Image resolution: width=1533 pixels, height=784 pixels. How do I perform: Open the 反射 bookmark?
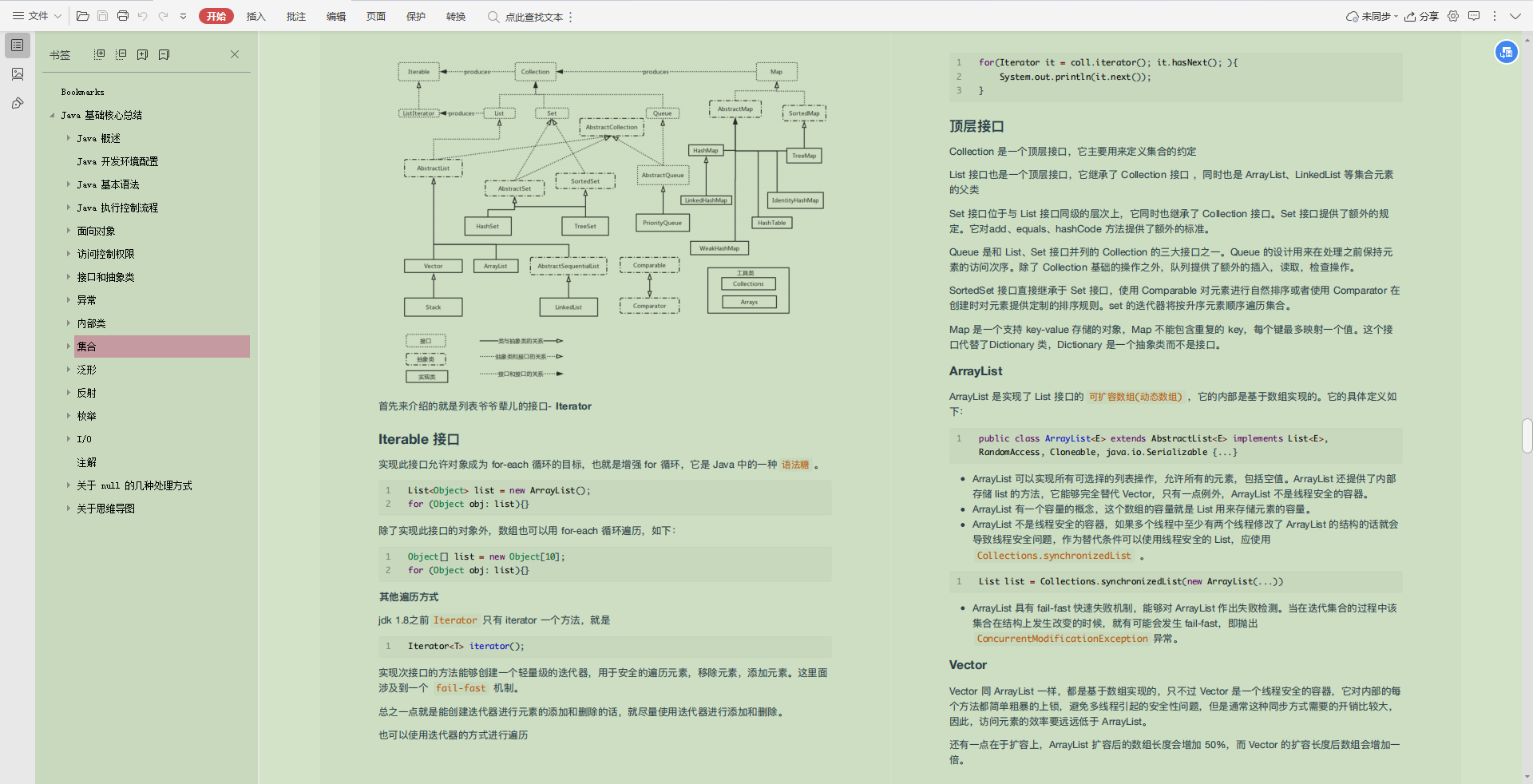[x=86, y=393]
